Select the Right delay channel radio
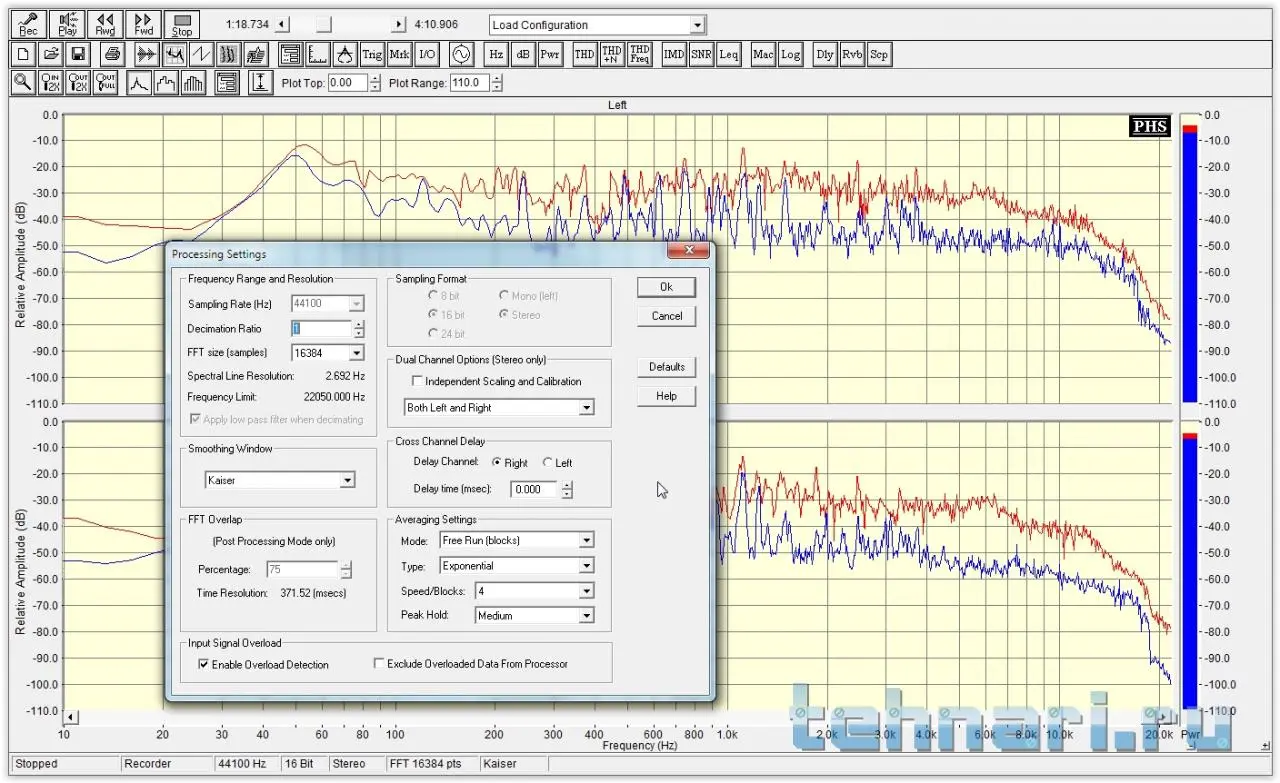Viewport: 1280px width, 783px height. pos(497,463)
